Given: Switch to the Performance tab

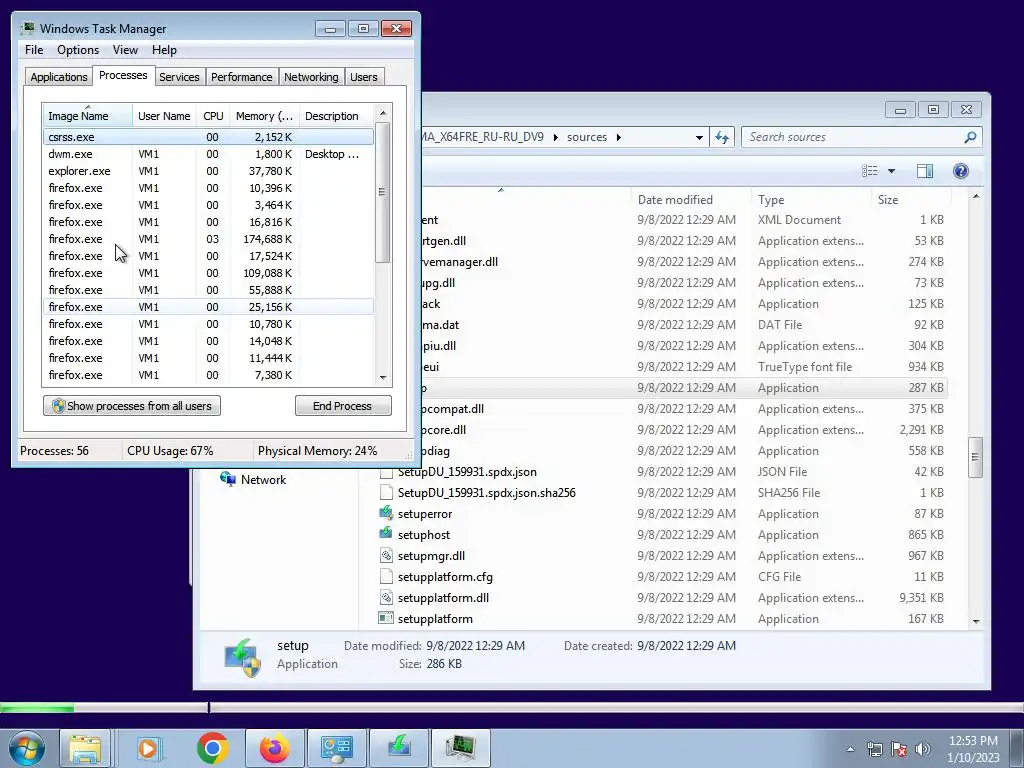Looking at the screenshot, I should coord(241,77).
